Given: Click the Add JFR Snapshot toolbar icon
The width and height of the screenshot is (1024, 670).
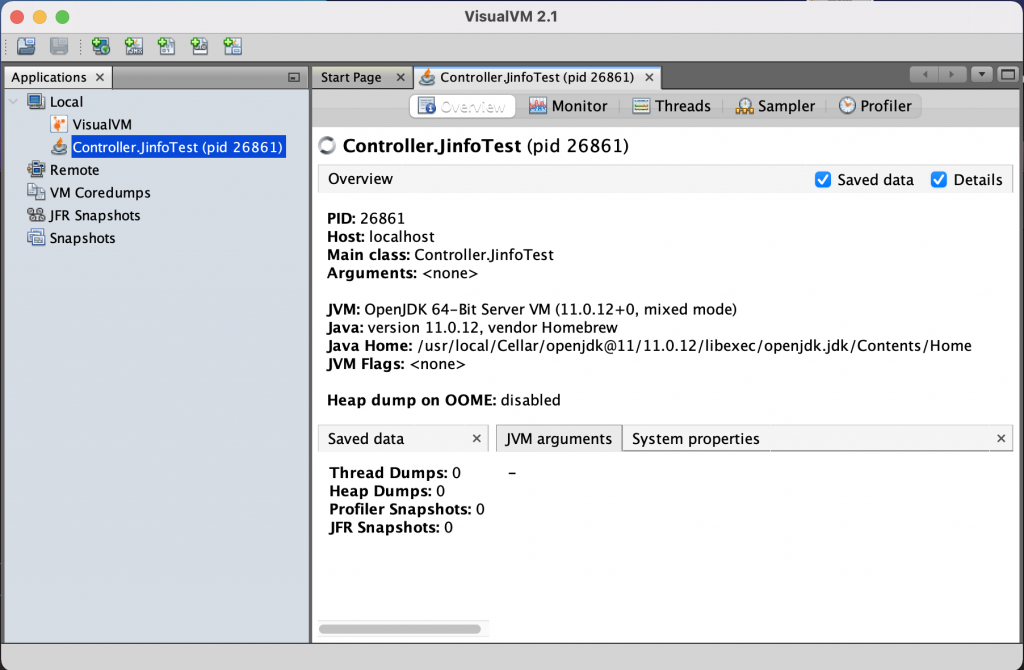Looking at the screenshot, I should (x=199, y=46).
